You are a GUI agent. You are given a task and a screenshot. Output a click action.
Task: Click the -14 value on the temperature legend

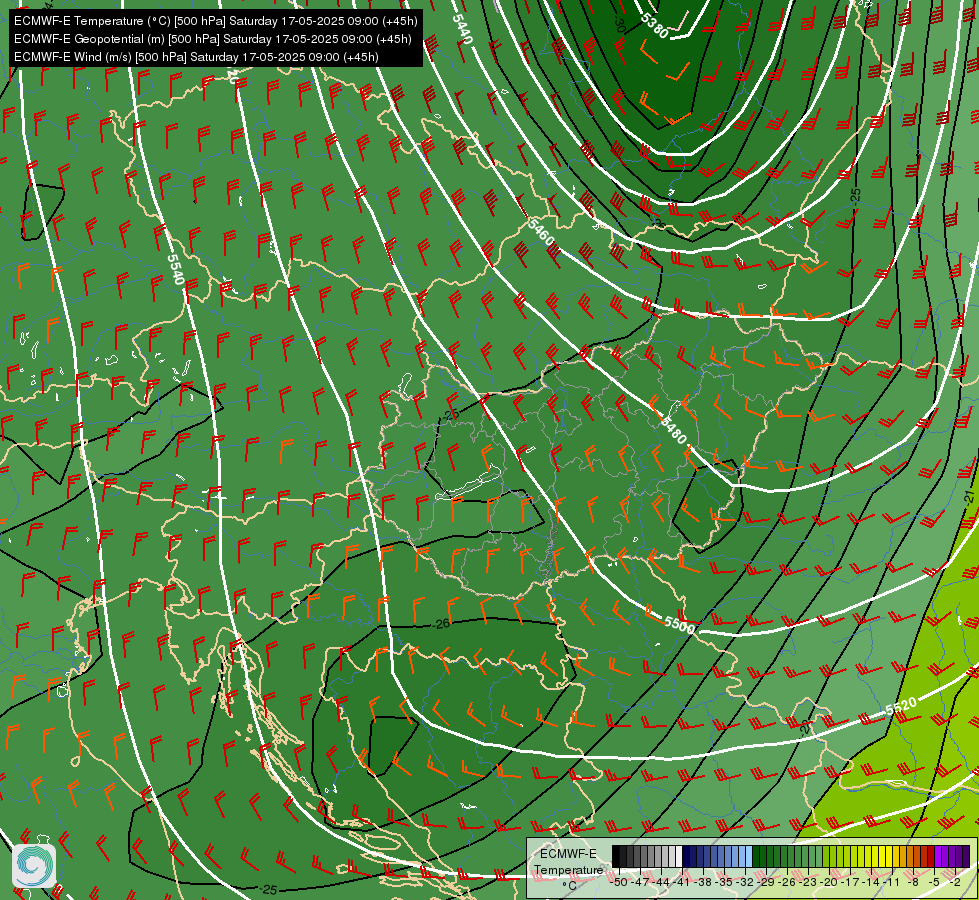coord(872,882)
